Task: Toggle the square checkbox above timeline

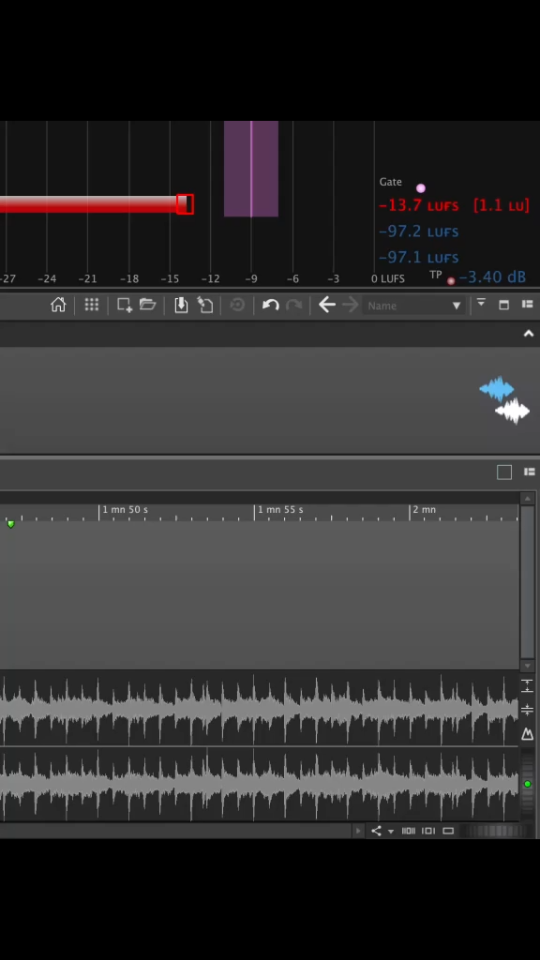Action: [x=504, y=472]
